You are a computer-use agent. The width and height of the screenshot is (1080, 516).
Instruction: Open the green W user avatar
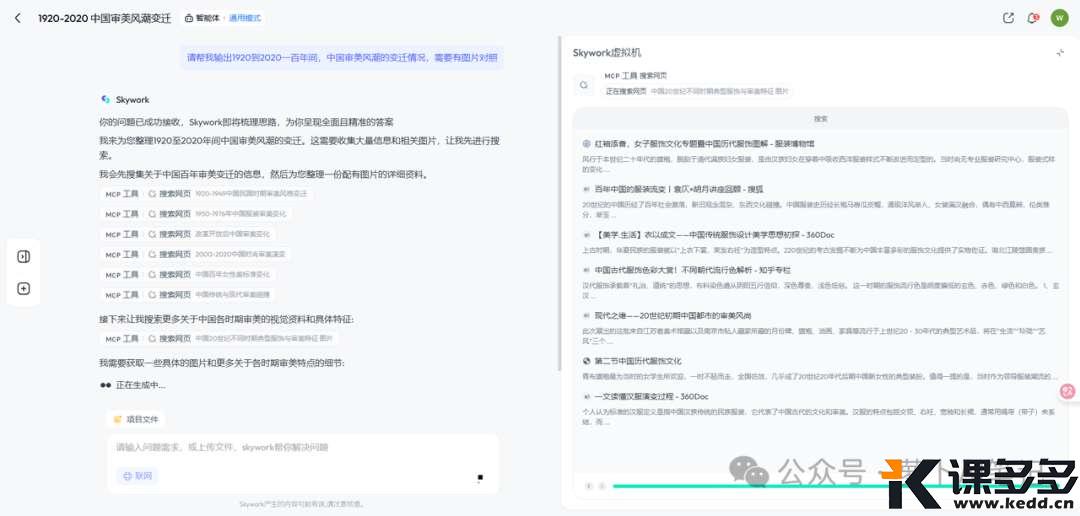click(x=1059, y=19)
